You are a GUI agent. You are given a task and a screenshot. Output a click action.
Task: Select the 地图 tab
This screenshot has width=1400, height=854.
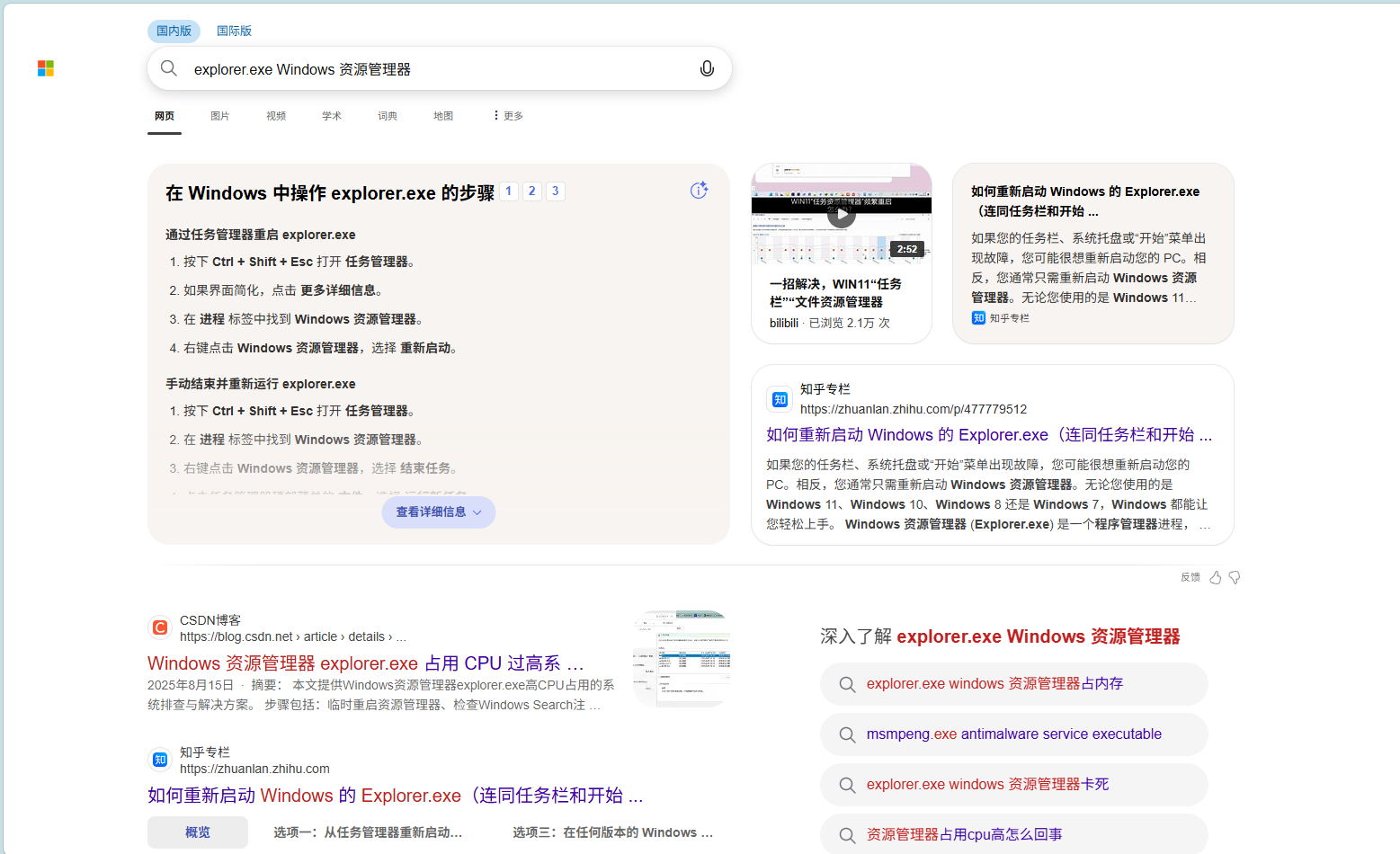point(443,116)
